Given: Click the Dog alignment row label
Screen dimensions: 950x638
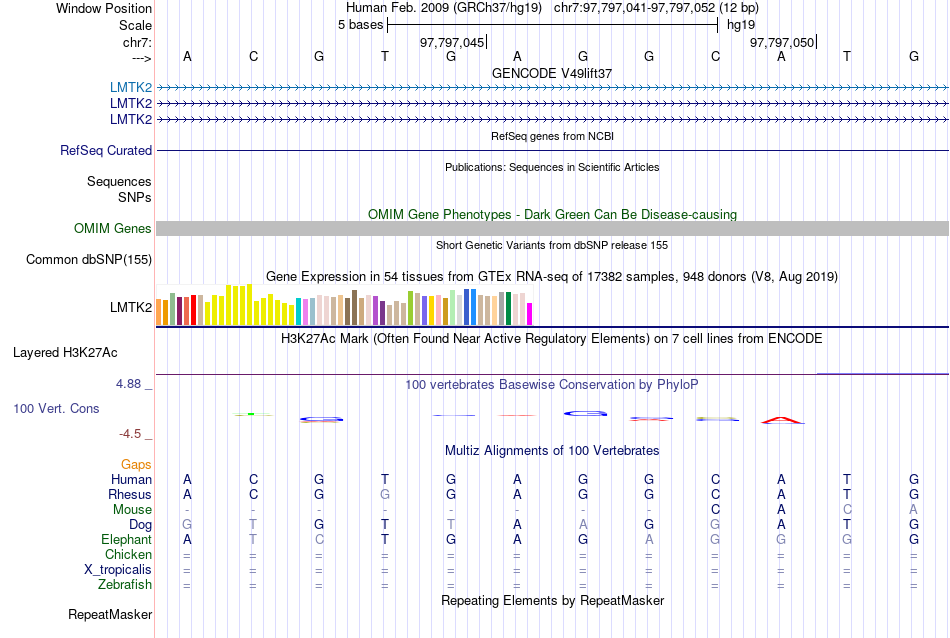Looking at the screenshot, I should point(140,525).
